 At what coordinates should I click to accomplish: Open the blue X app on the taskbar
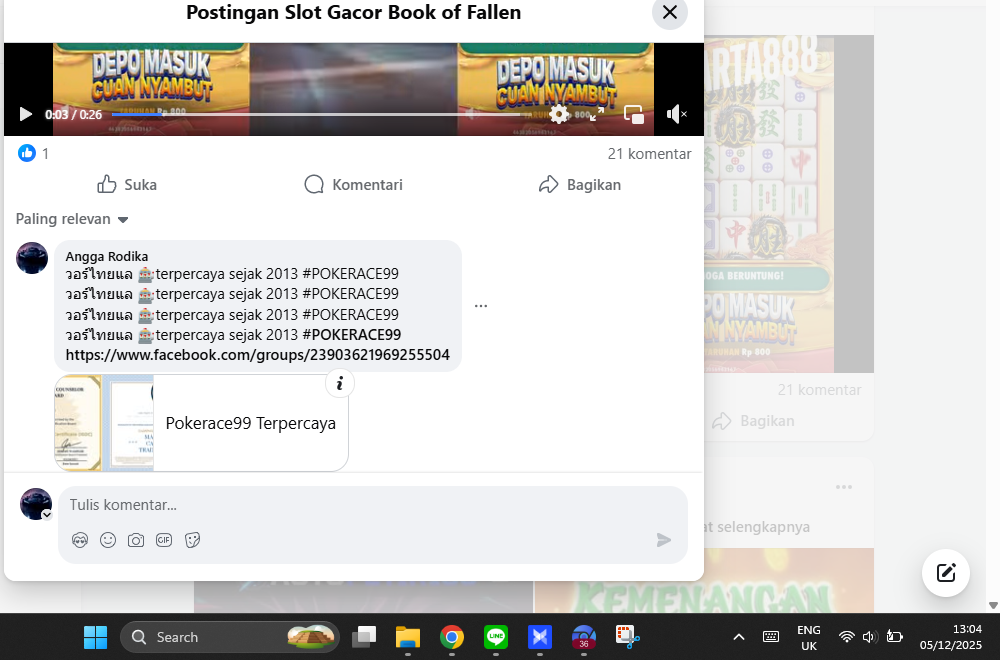click(540, 636)
